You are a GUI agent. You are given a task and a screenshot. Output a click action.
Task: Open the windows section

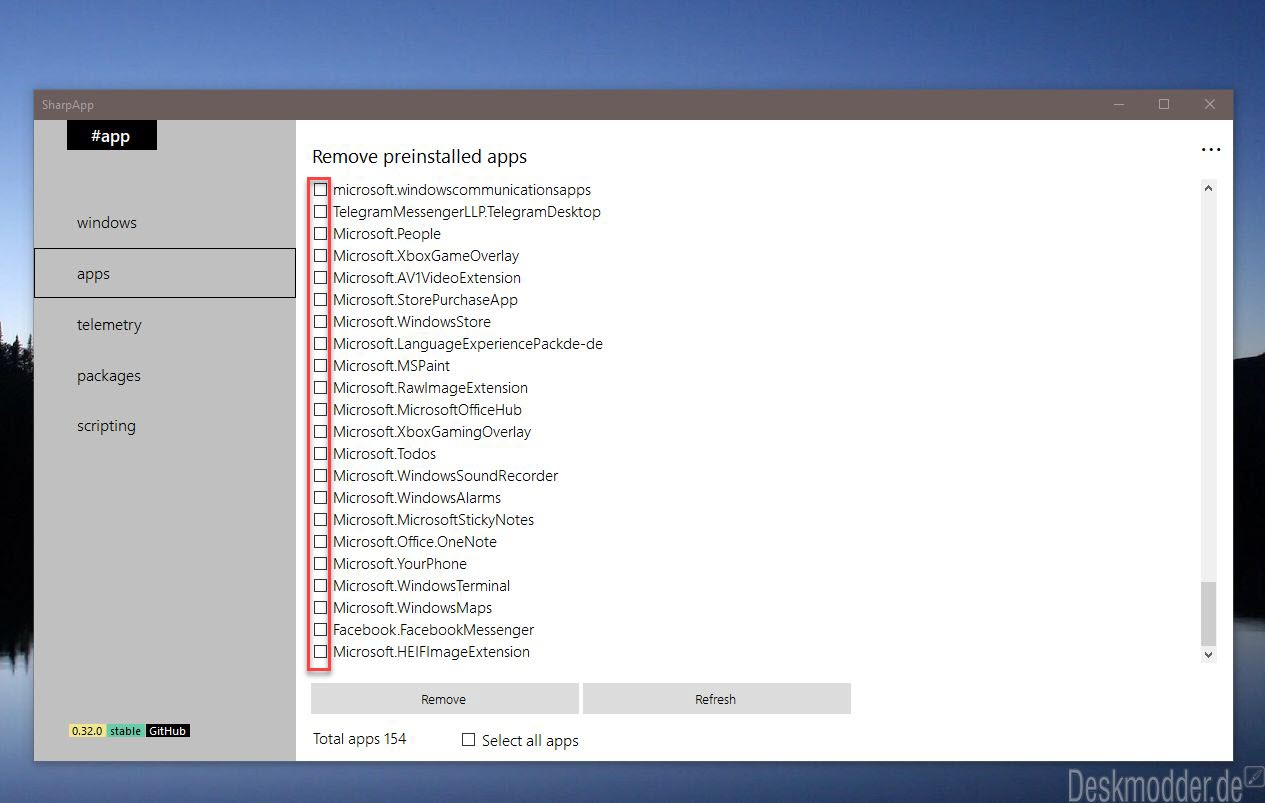click(x=165, y=222)
